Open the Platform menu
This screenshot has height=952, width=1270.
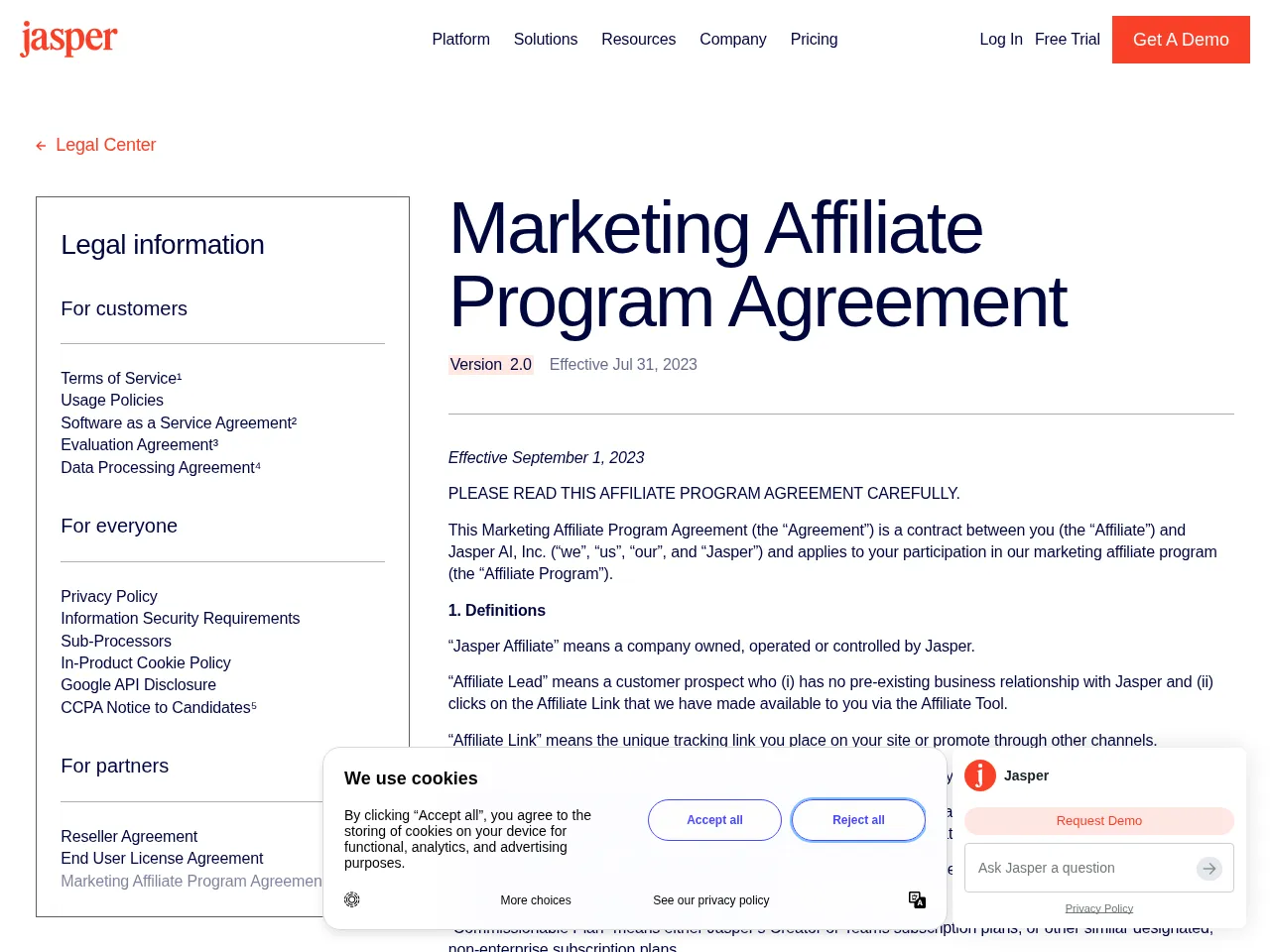pos(460,40)
